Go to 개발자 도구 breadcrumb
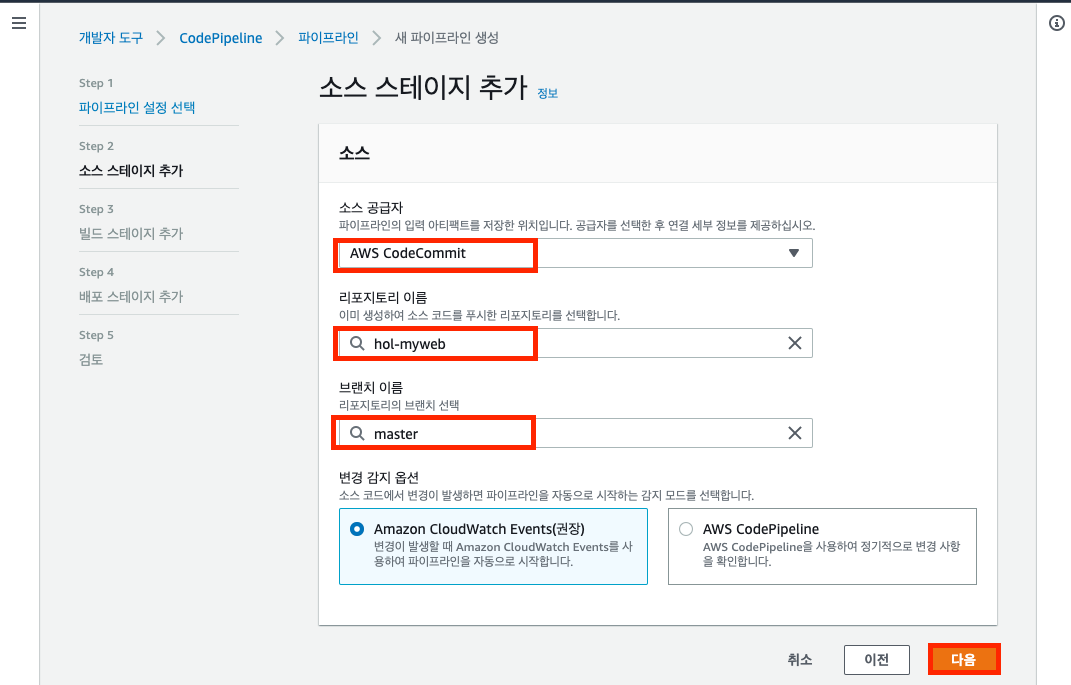This screenshot has width=1071, height=685. (111, 38)
